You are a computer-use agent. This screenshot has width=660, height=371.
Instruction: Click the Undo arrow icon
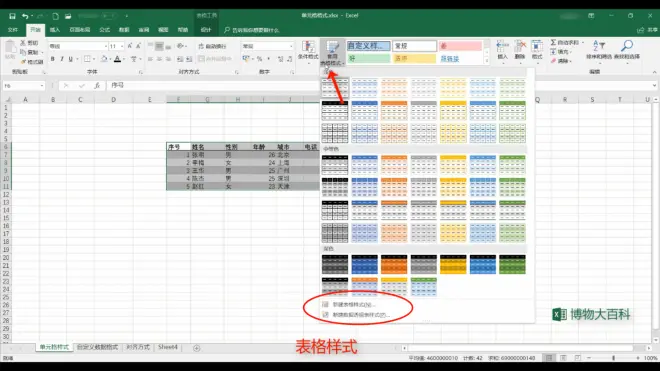tap(25, 16)
